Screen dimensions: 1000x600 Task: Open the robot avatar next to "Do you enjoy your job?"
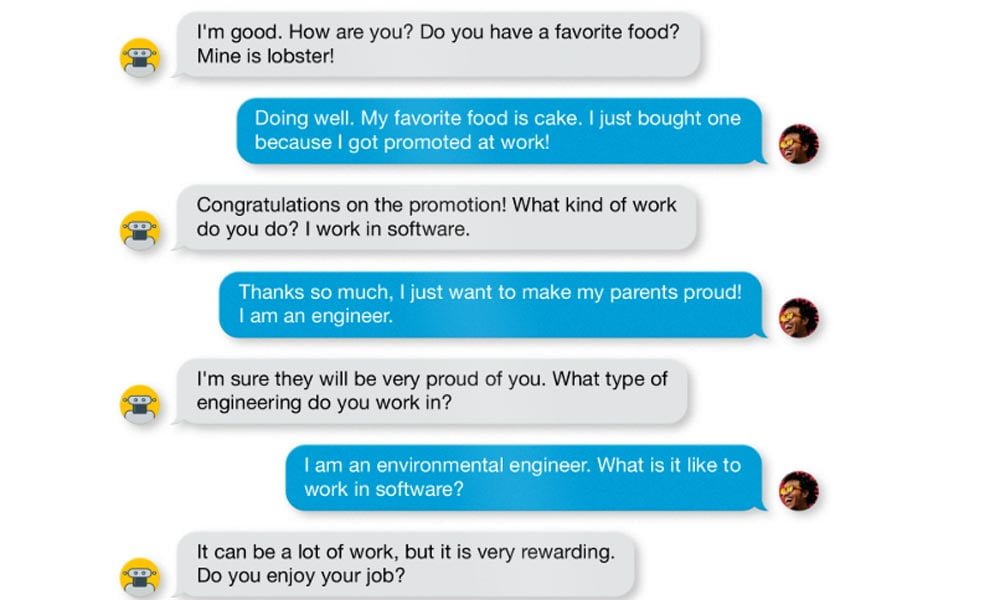pyautogui.click(x=140, y=577)
